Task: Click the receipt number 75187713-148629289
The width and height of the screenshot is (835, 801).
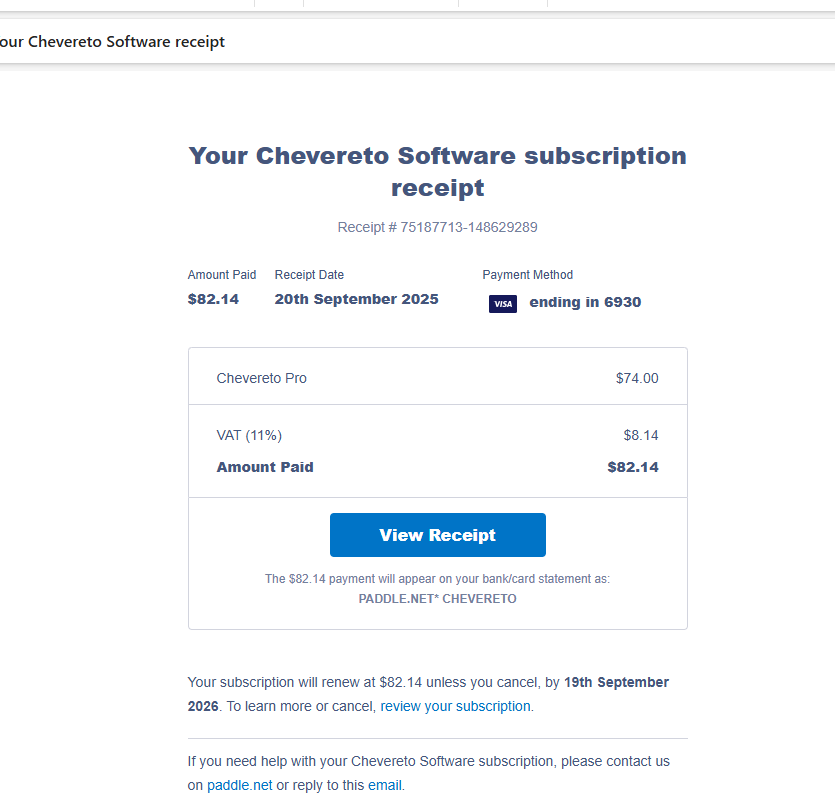Action: [468, 227]
